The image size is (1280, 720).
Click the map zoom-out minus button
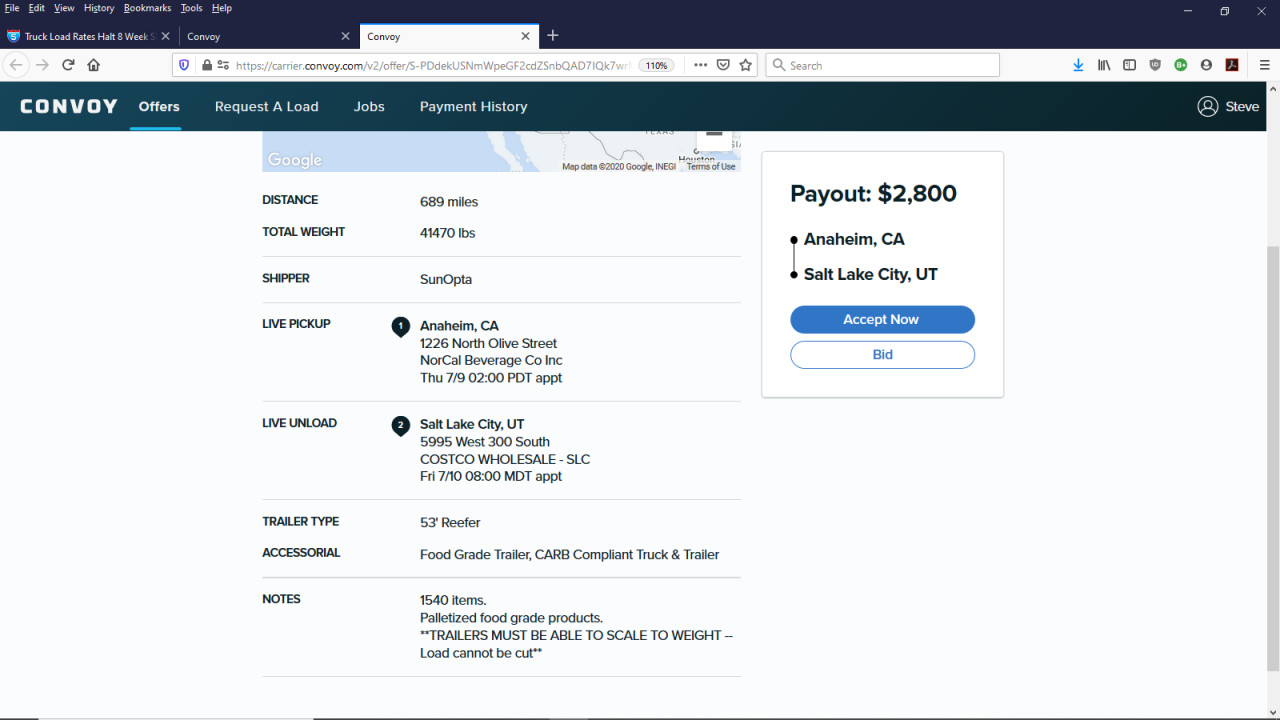click(714, 136)
